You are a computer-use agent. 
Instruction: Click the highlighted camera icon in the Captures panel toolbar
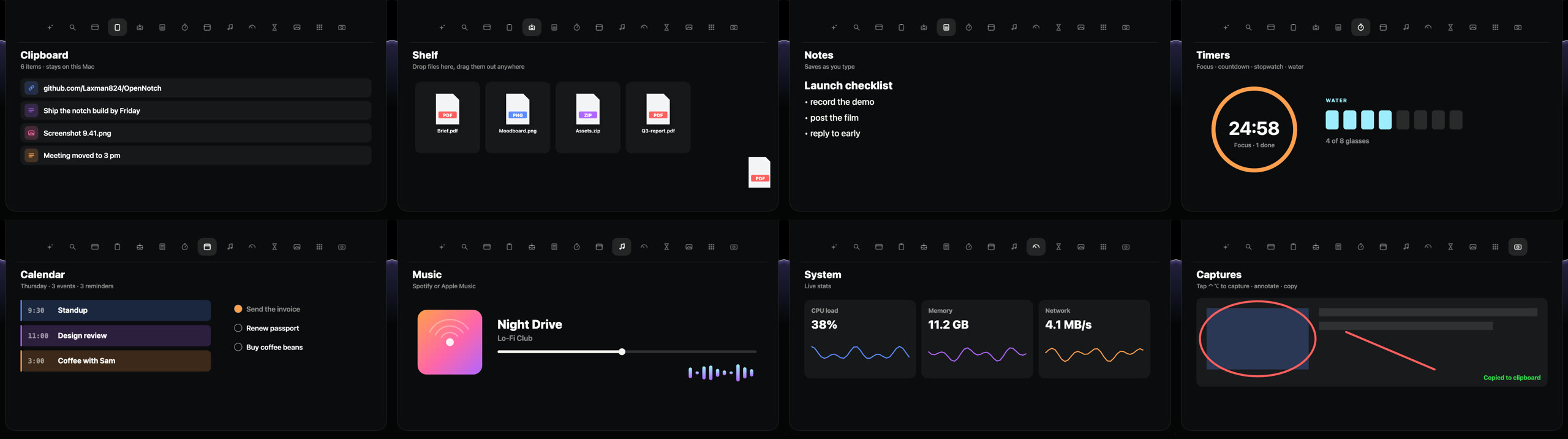click(x=1518, y=247)
